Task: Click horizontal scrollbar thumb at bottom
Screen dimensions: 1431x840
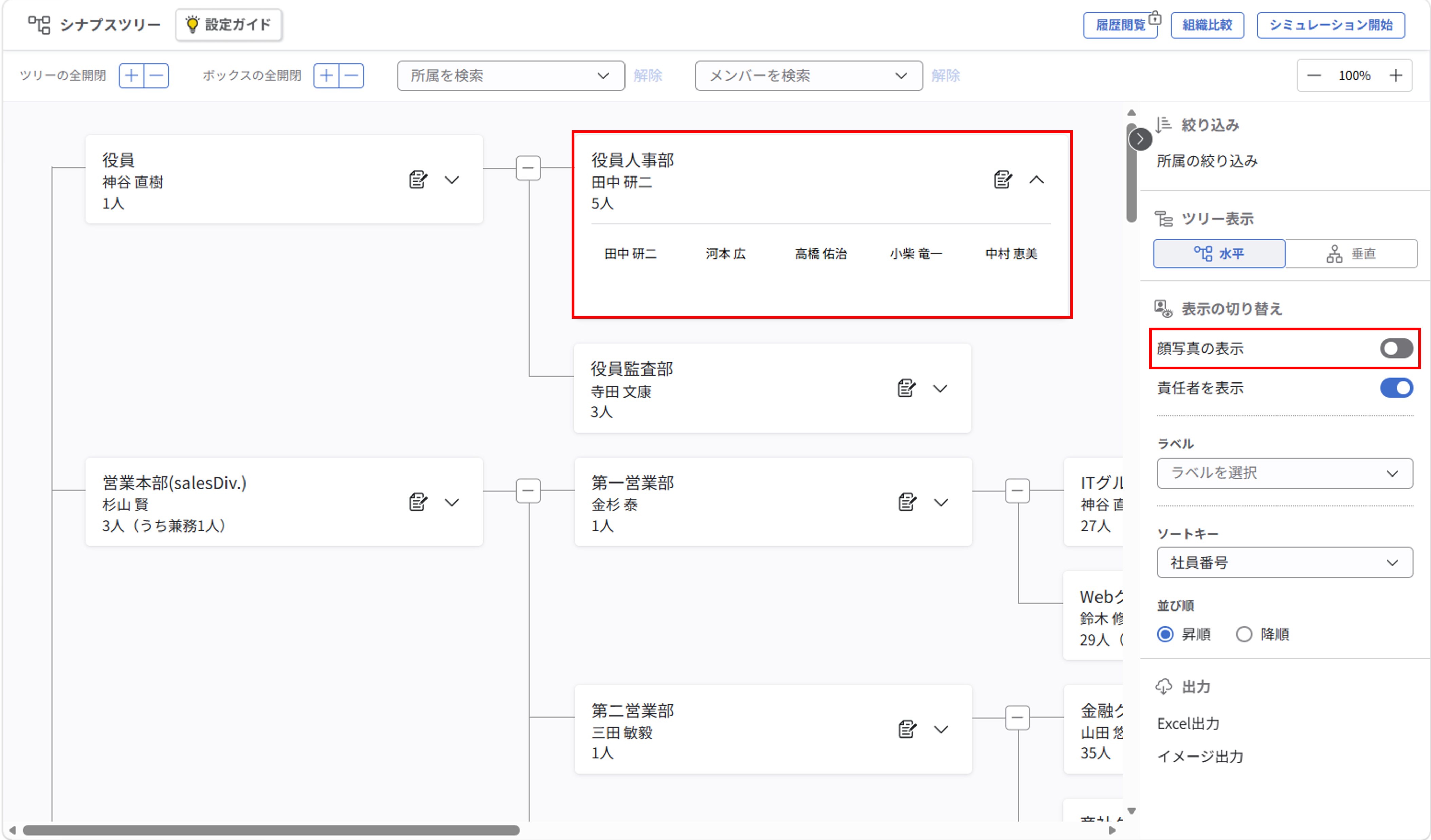Action: 271,830
